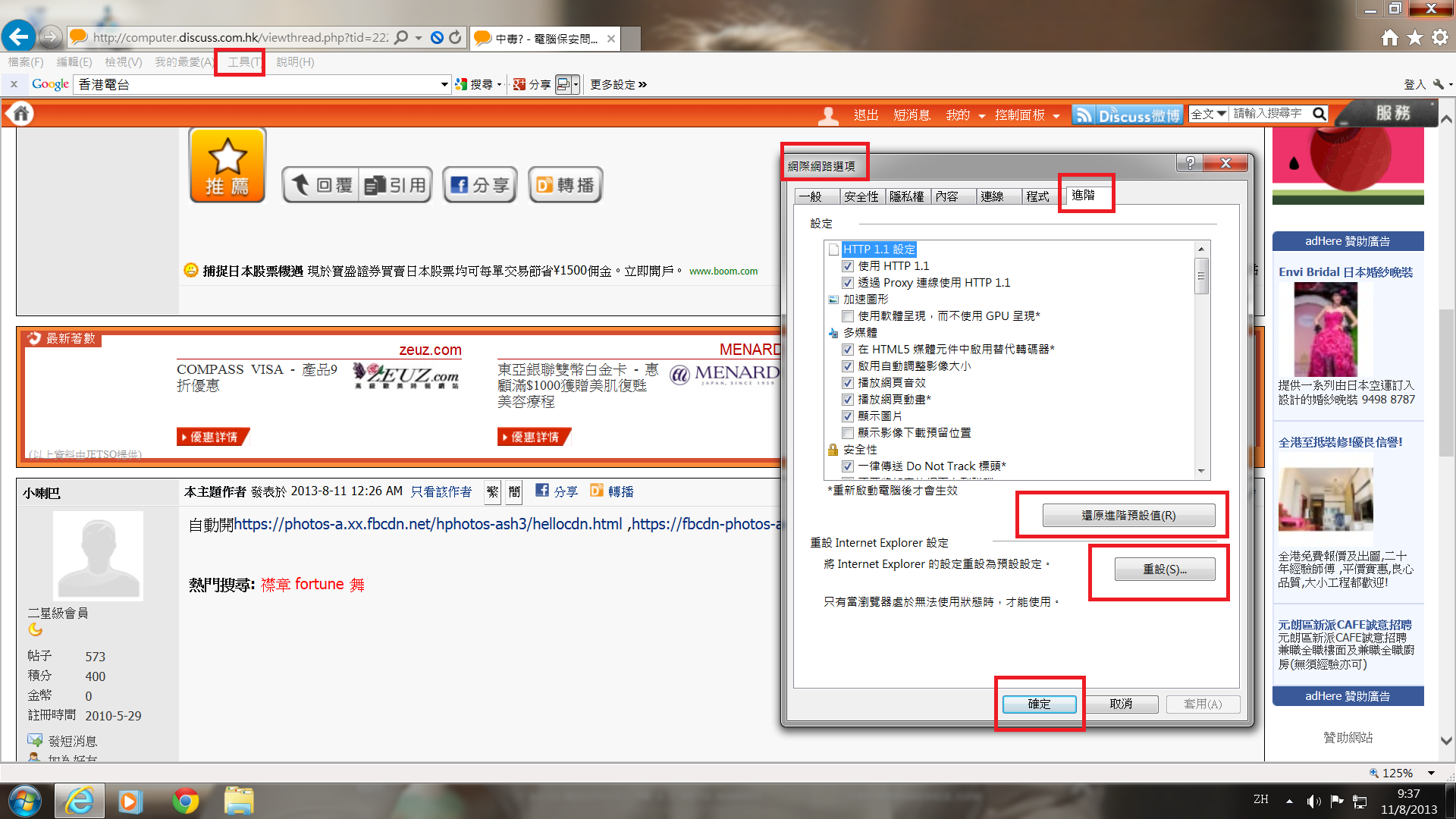The image size is (1456, 819).
Task: Click the settings list scroll down arrow
Action: (1201, 471)
